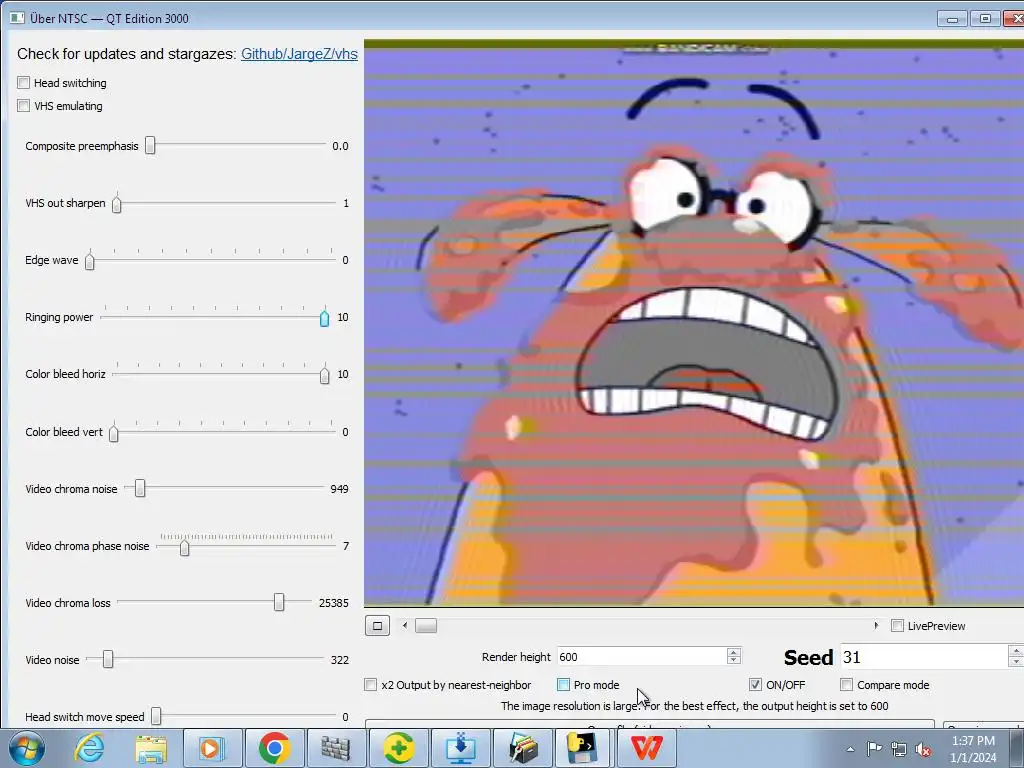
Task: Click the Über NTSC window title icon
Action: click(x=16, y=18)
